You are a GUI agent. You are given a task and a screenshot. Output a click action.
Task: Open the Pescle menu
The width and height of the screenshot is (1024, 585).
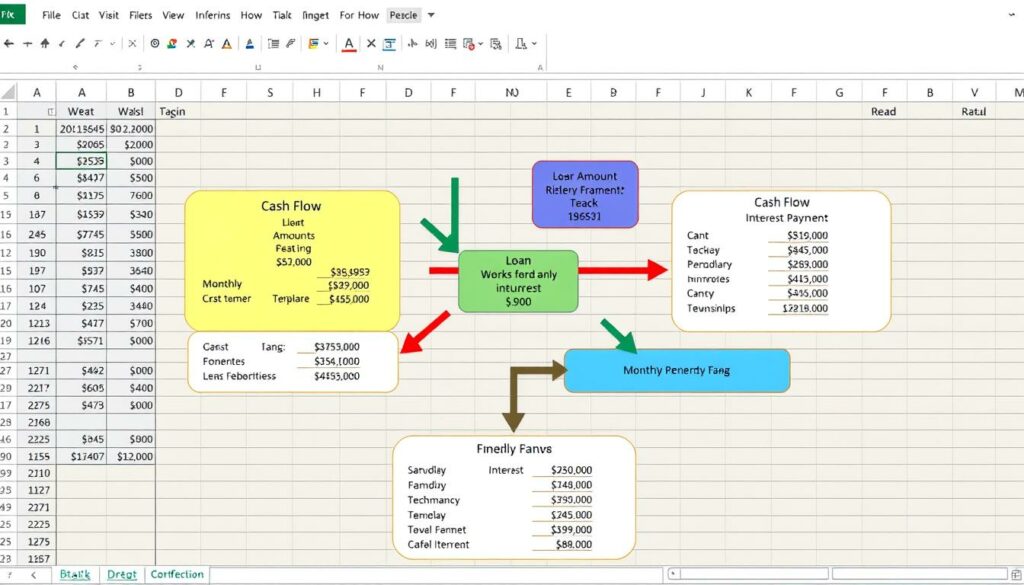[x=403, y=15]
